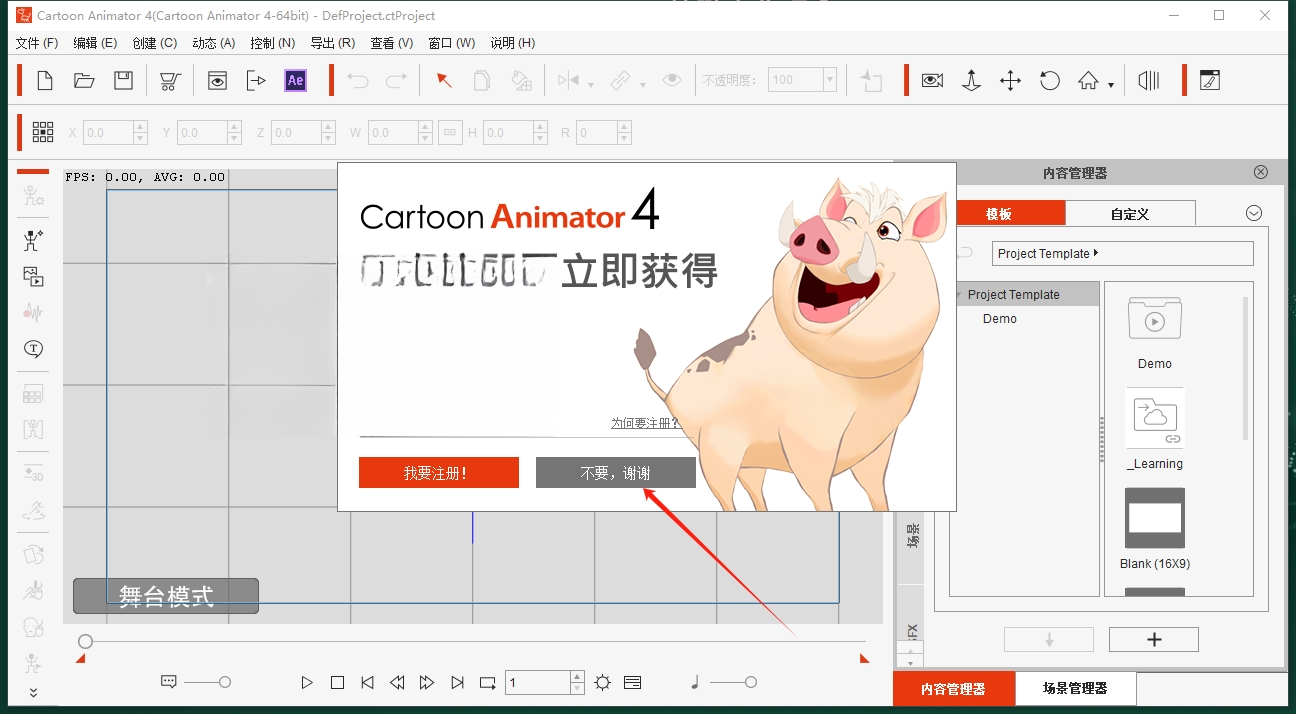This screenshot has height=714, width=1296.
Task: Click the audio waveform sidebar icon
Action: coord(33,312)
